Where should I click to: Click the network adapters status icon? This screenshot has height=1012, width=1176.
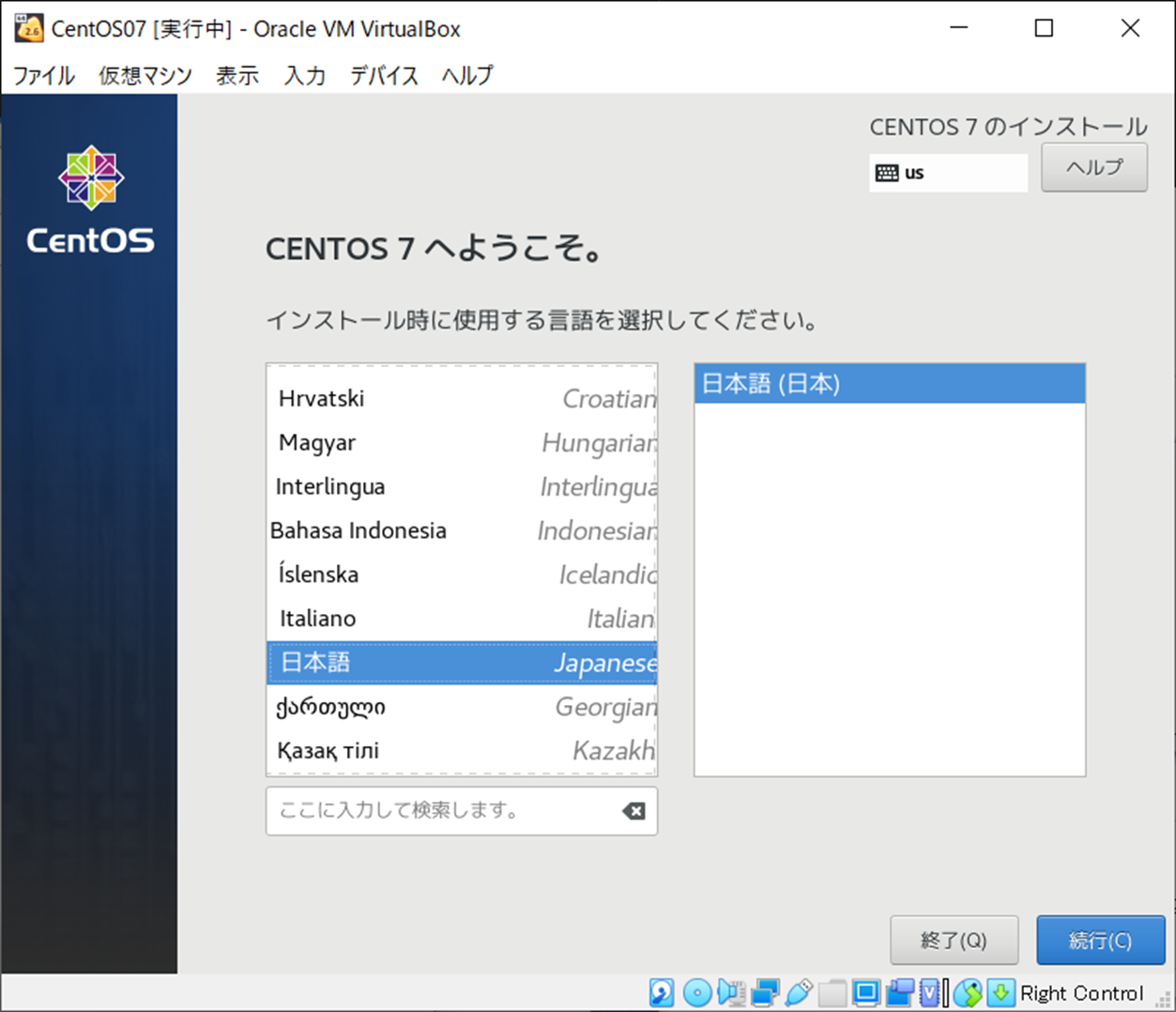tap(764, 992)
